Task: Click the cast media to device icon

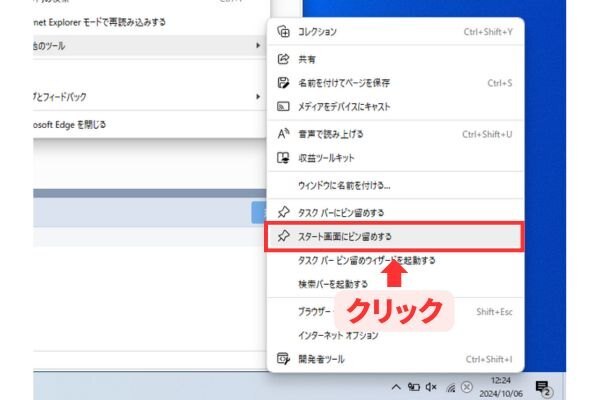Action: (x=283, y=106)
